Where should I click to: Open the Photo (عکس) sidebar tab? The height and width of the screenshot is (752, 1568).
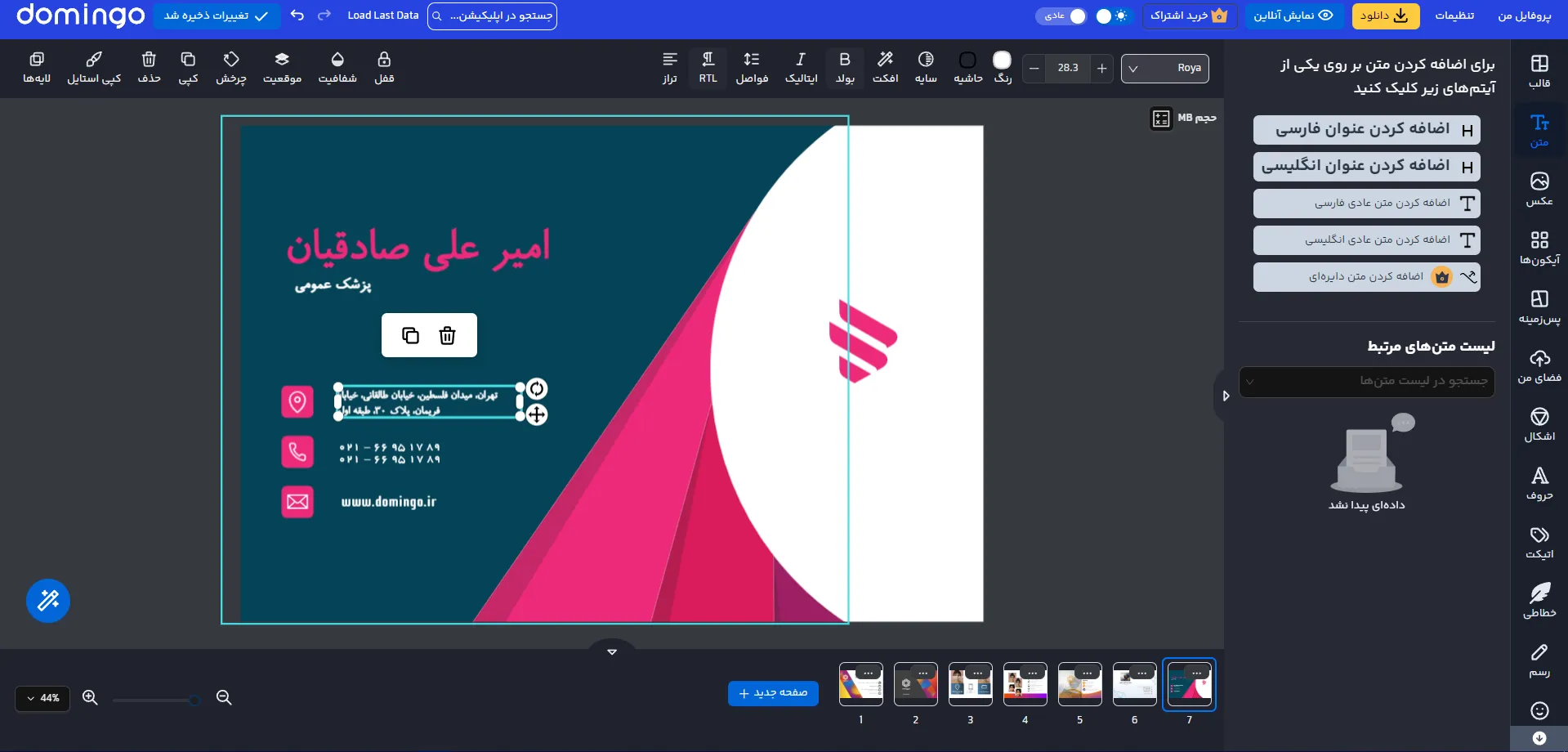click(1539, 189)
